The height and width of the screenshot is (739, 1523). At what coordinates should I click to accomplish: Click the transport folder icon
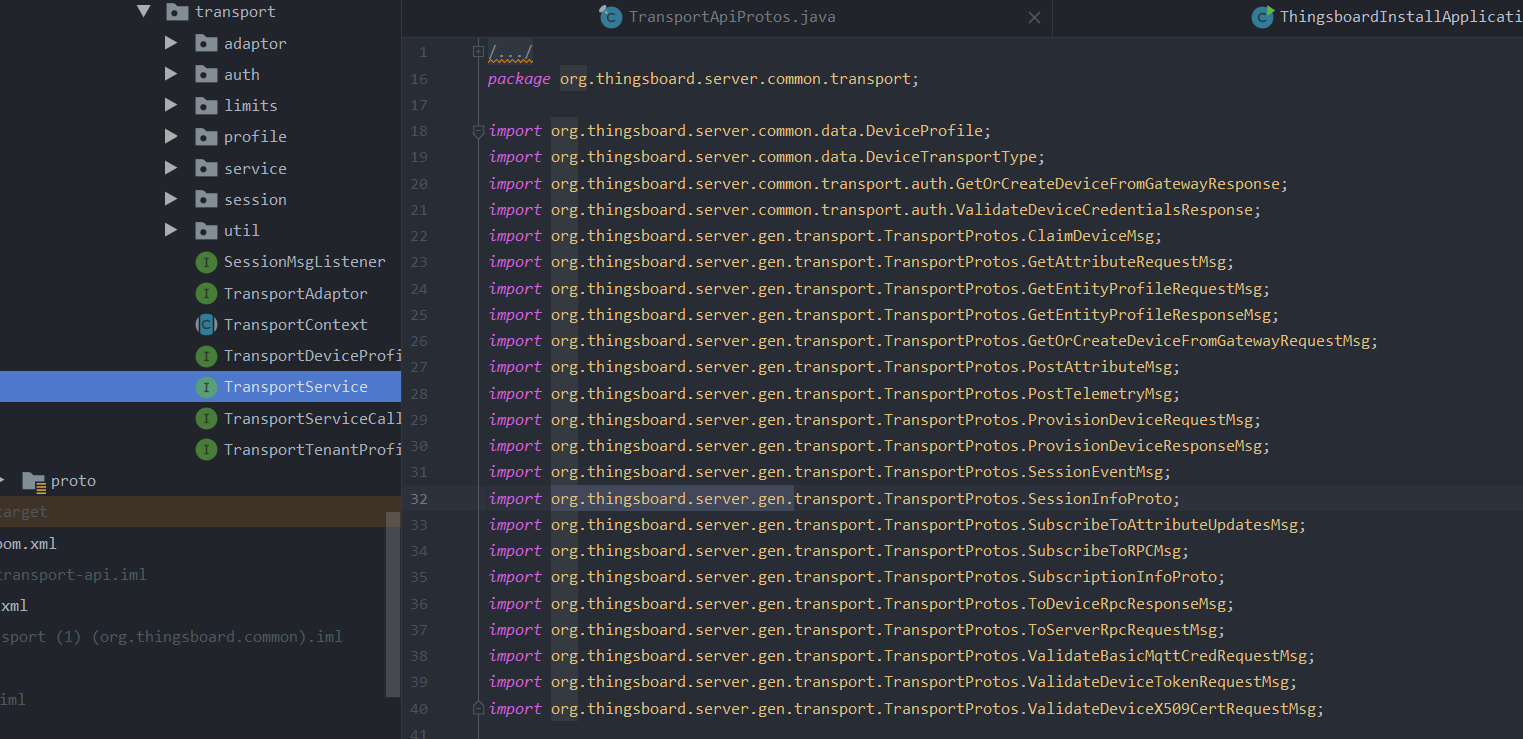[177, 12]
